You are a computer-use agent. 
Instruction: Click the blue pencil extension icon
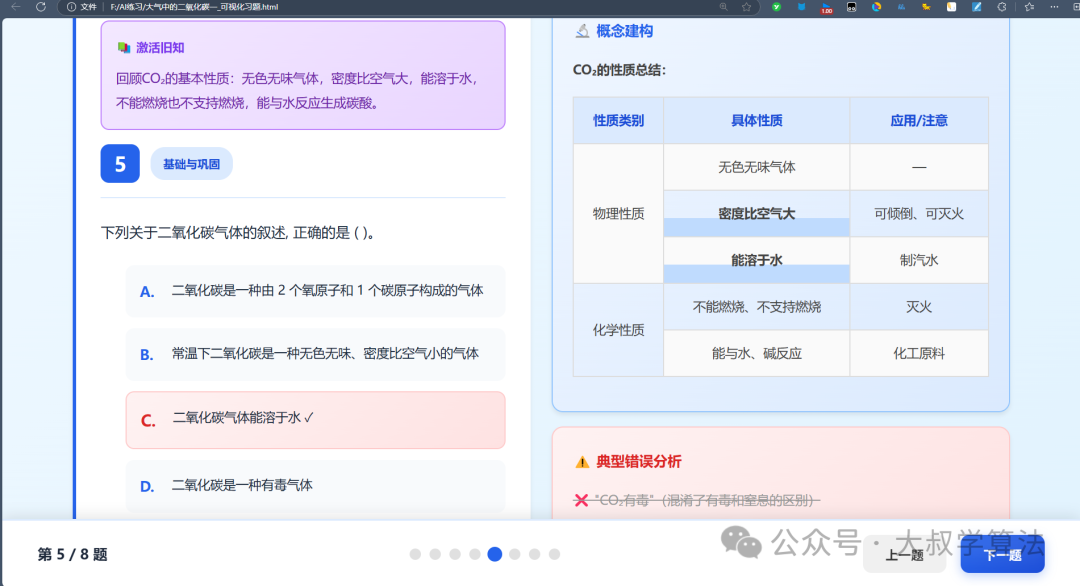pyautogui.click(x=977, y=7)
